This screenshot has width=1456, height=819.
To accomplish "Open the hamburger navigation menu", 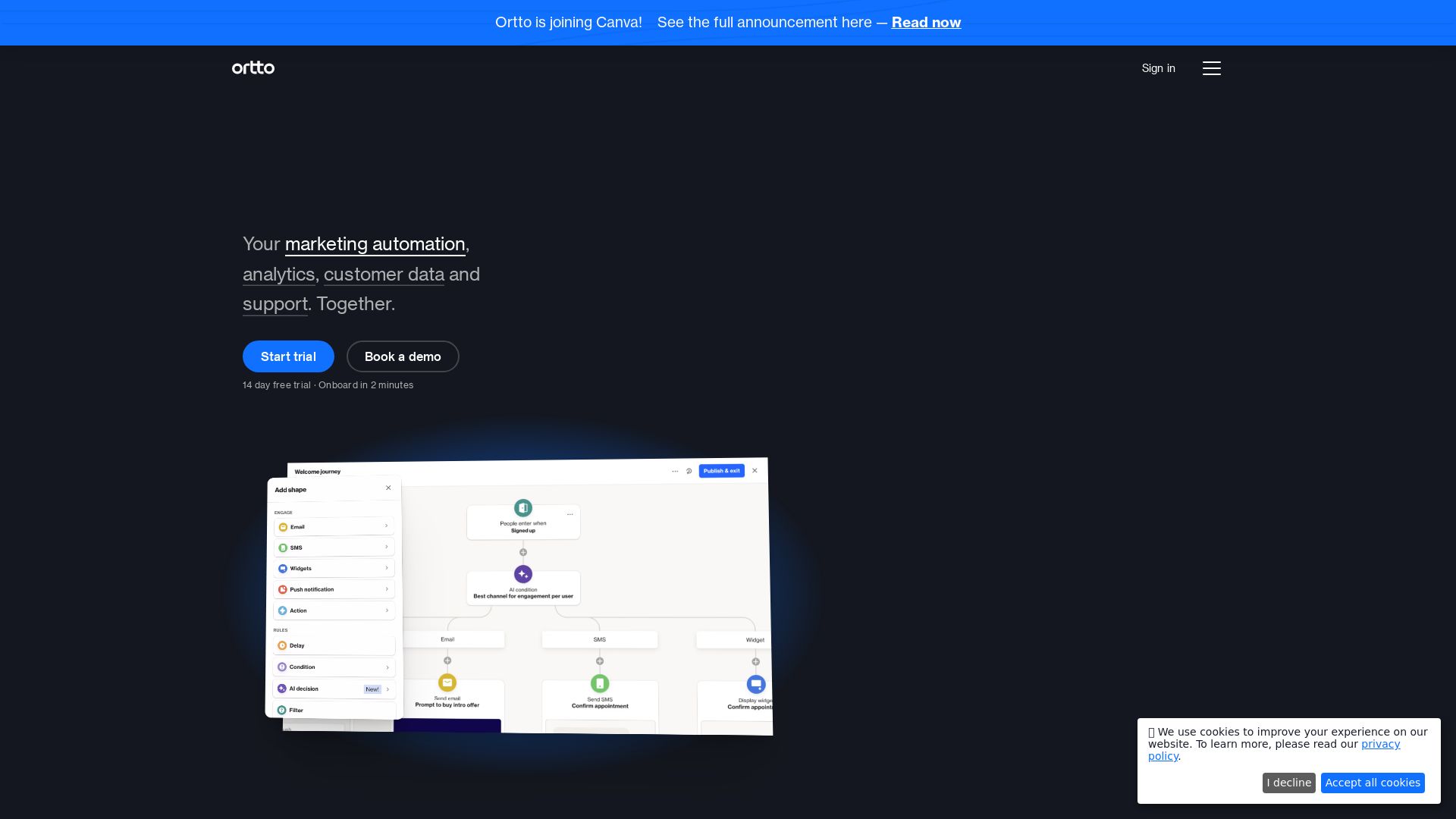I will 1212,68.
